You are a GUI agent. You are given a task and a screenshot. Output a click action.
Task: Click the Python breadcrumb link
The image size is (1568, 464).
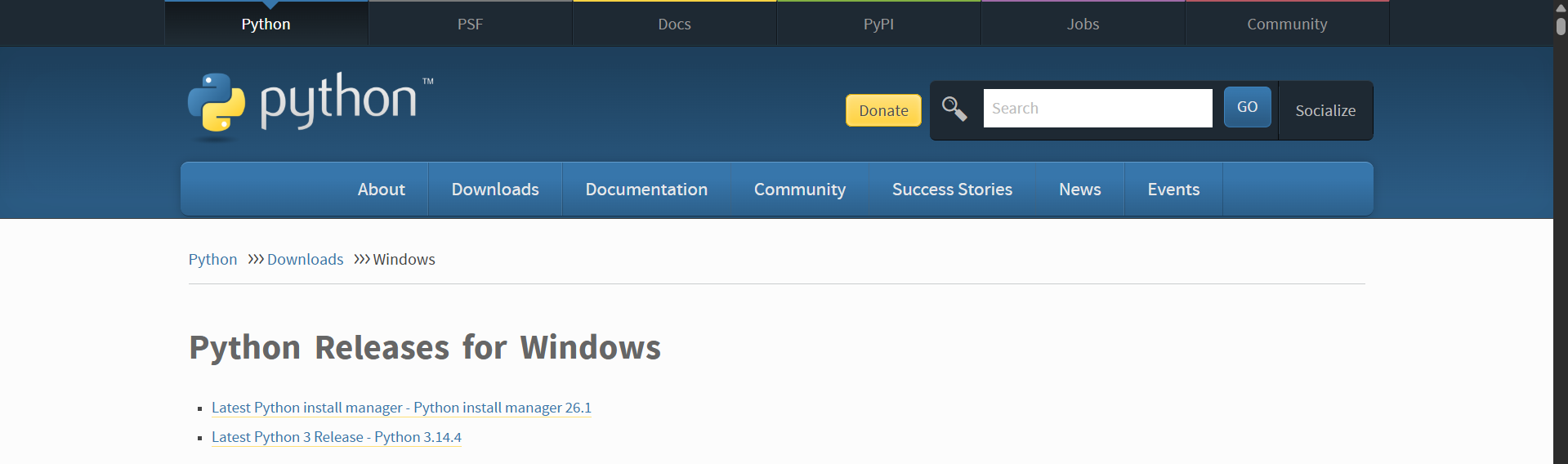[x=212, y=259]
